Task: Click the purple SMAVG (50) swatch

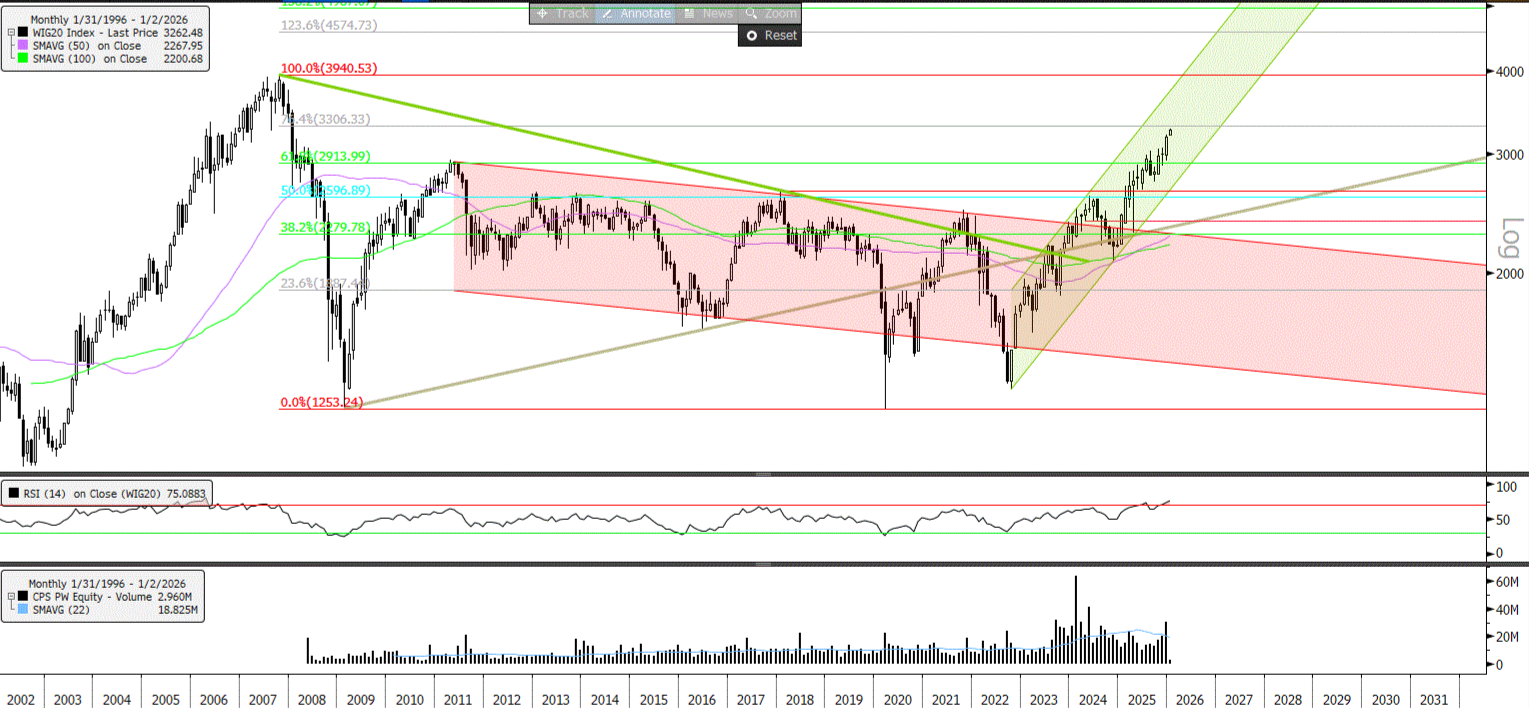Action: (x=22, y=45)
